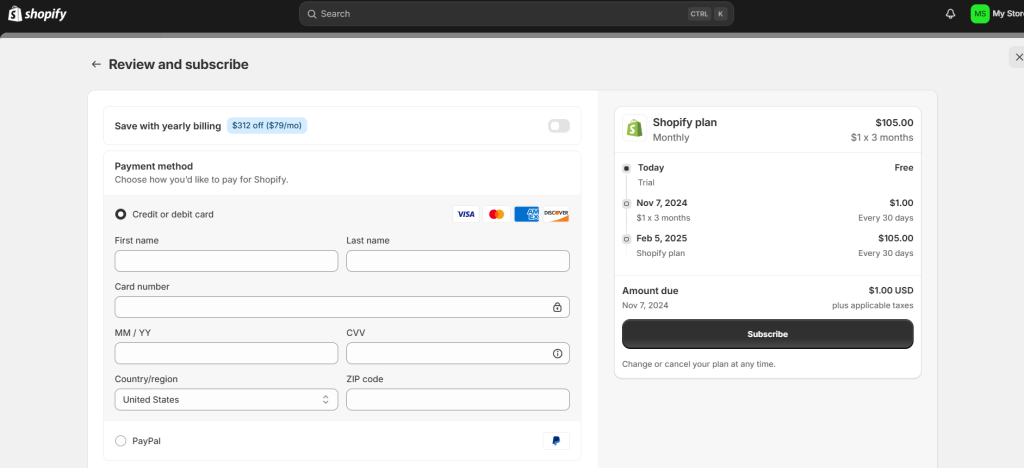This screenshot has height=468, width=1024.
Task: Focus the top Search bar
Action: (x=516, y=14)
